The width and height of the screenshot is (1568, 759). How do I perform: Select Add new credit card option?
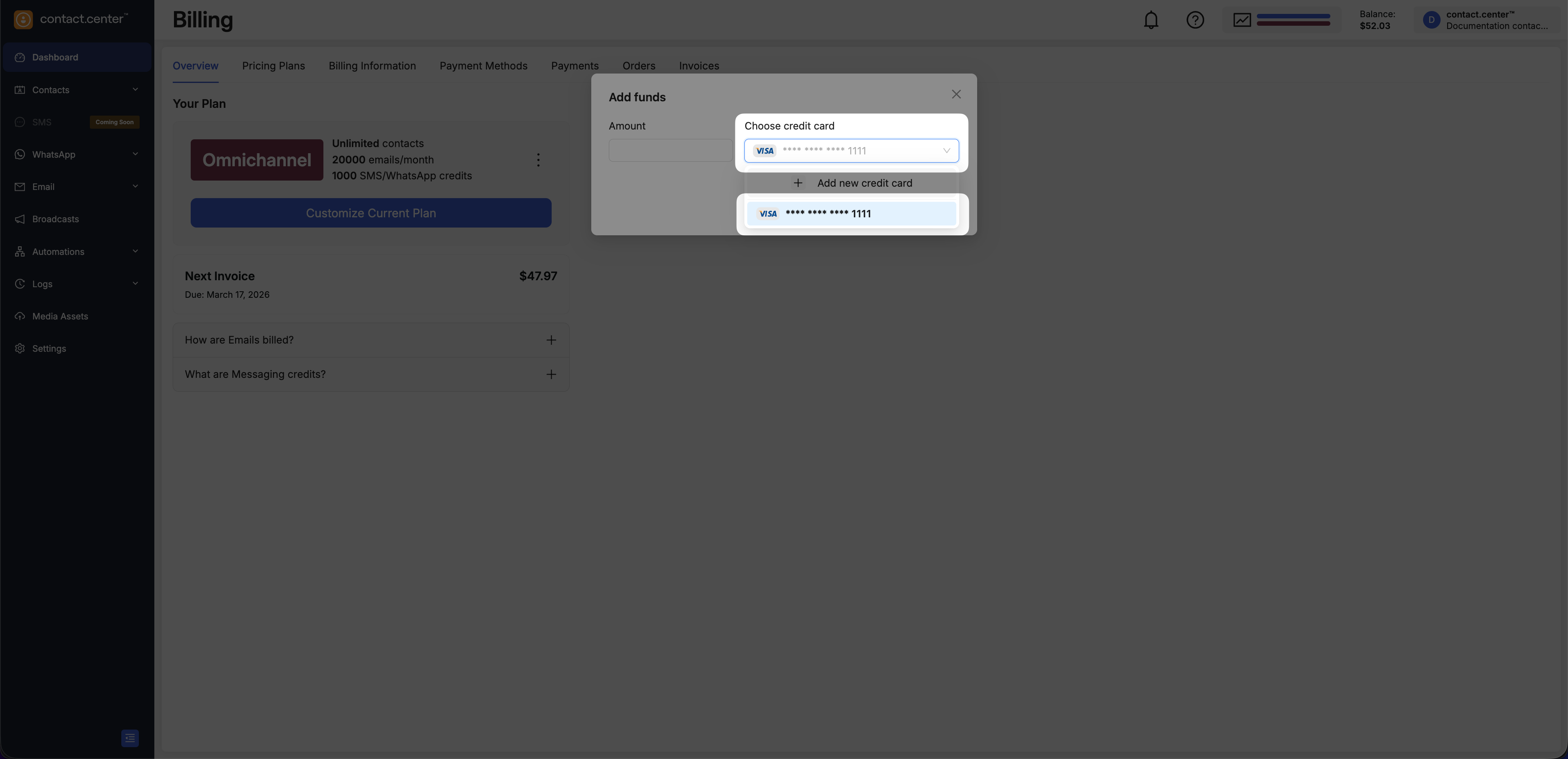point(864,183)
